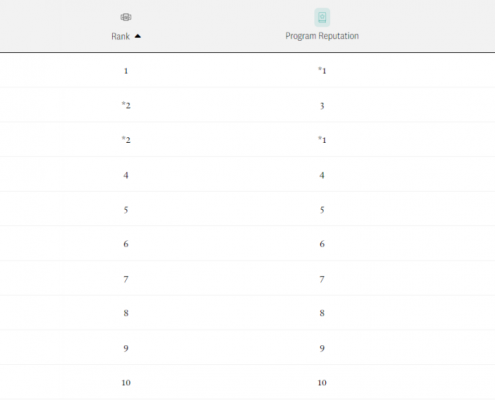The height and width of the screenshot is (400, 495).
Task: Select the Rank 1 cell
Action: point(126,71)
